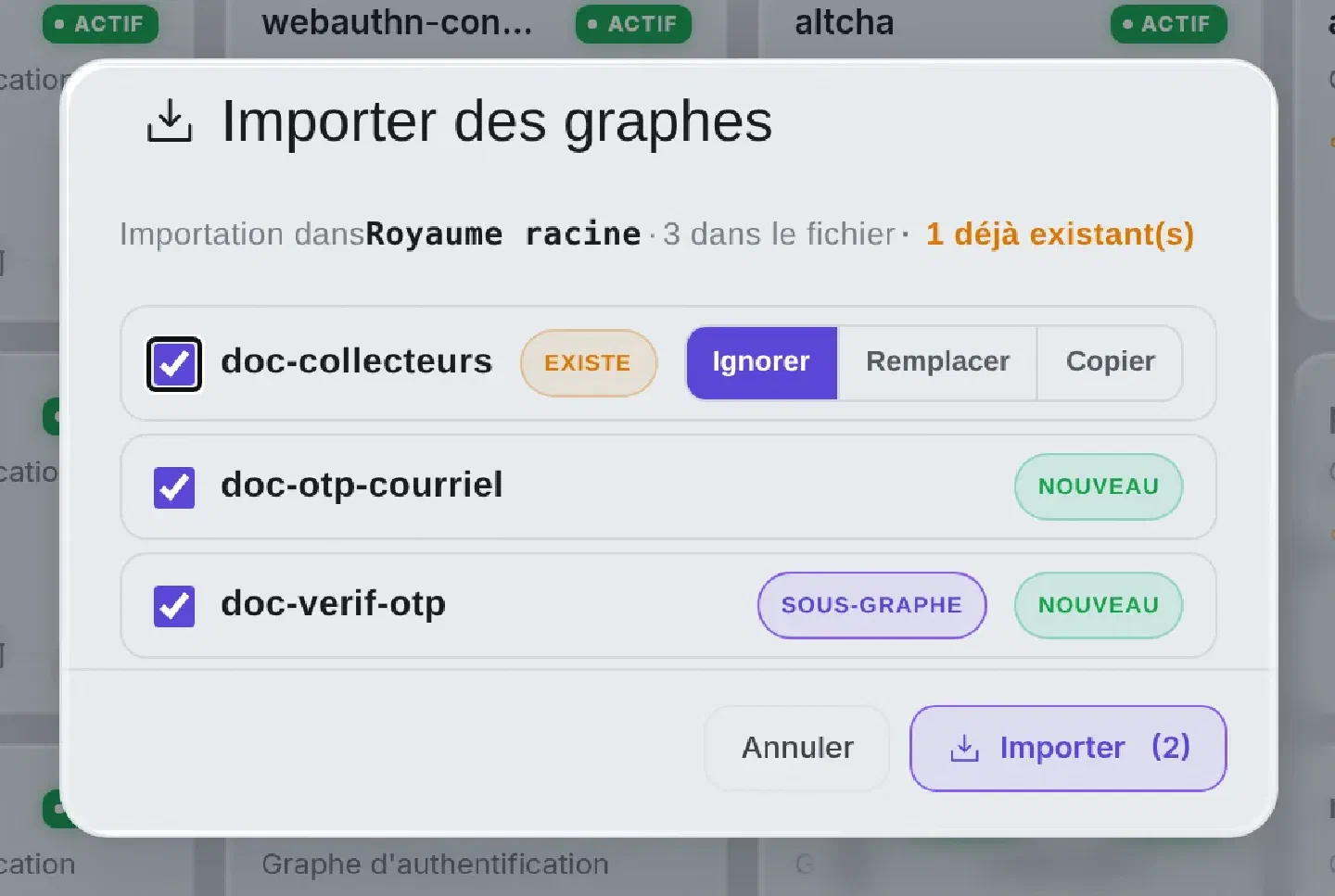Click the NOUVEAU badge on doc-verif-otp
This screenshot has height=896, width=1335.
1099,605
